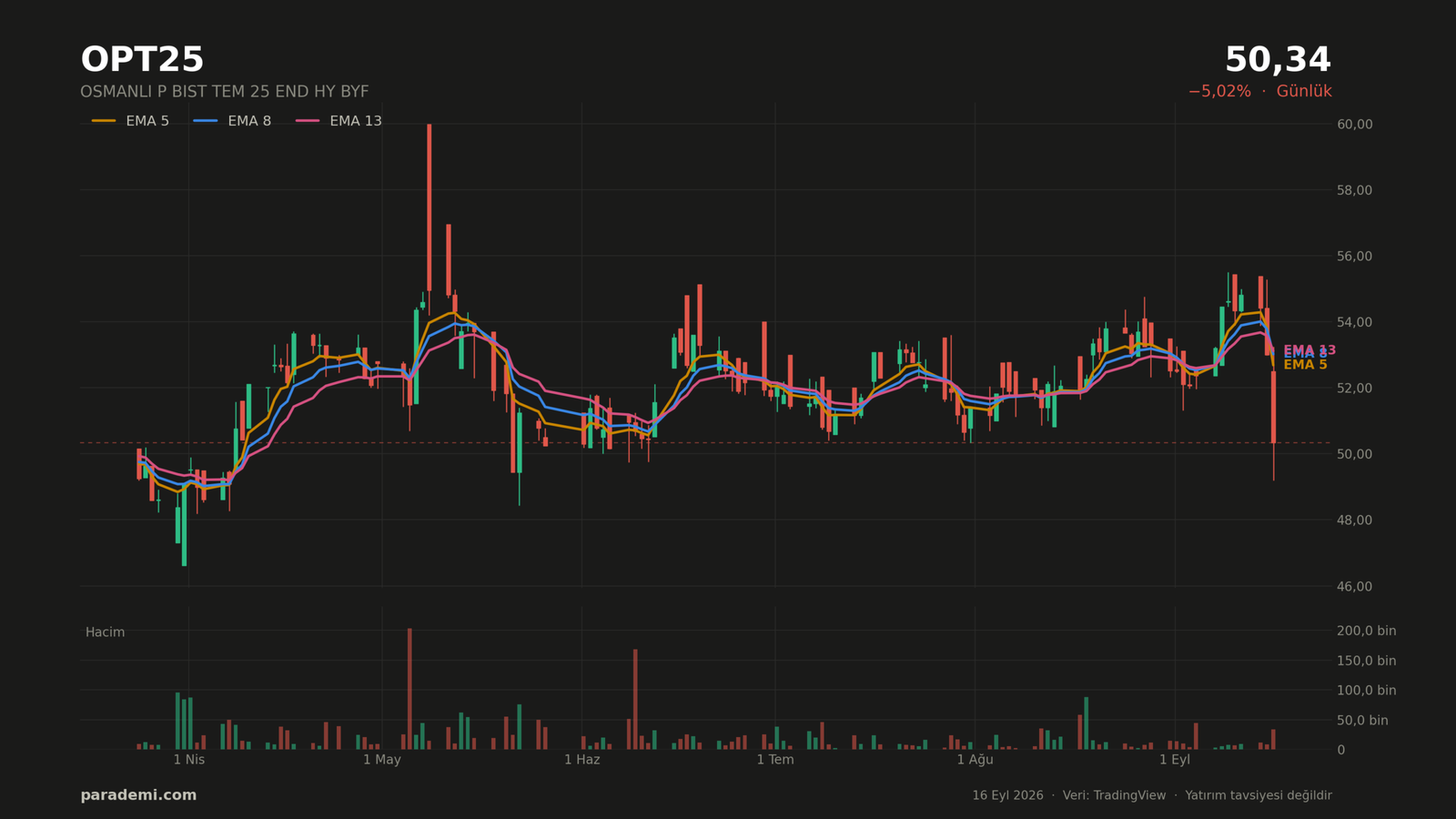Click the 100,0 bin volume axis label
Image resolution: width=1456 pixels, height=819 pixels.
(x=1366, y=691)
